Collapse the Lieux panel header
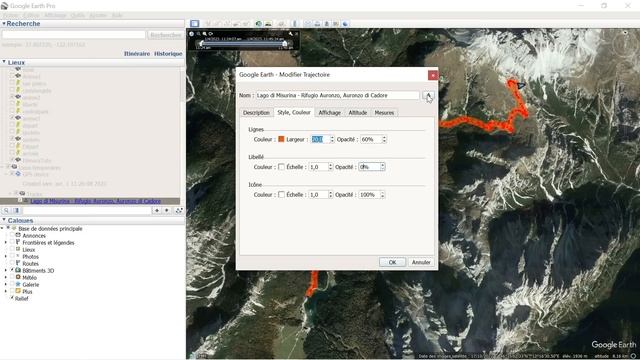The height and width of the screenshot is (360, 640). click(4, 62)
